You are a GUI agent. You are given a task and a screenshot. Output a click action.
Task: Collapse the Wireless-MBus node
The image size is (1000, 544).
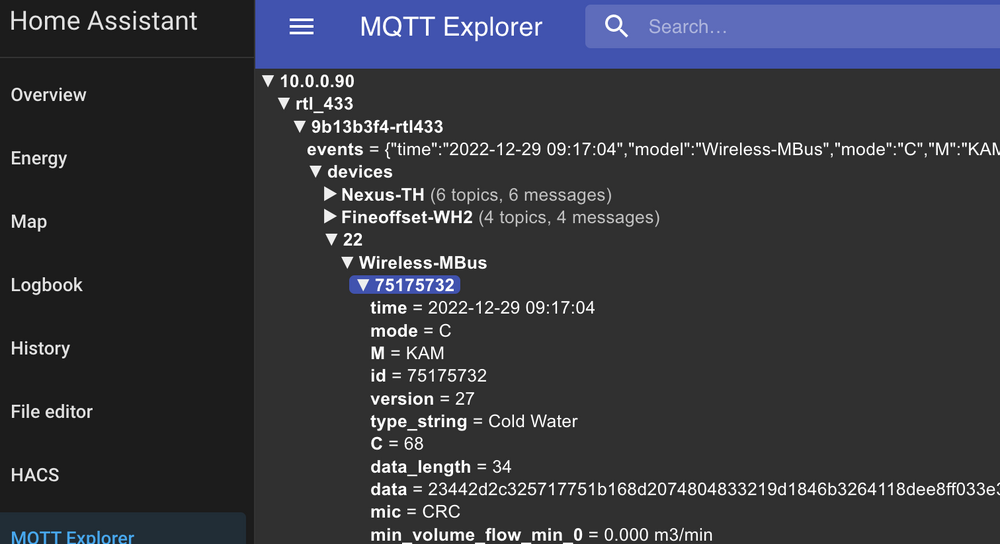348,263
